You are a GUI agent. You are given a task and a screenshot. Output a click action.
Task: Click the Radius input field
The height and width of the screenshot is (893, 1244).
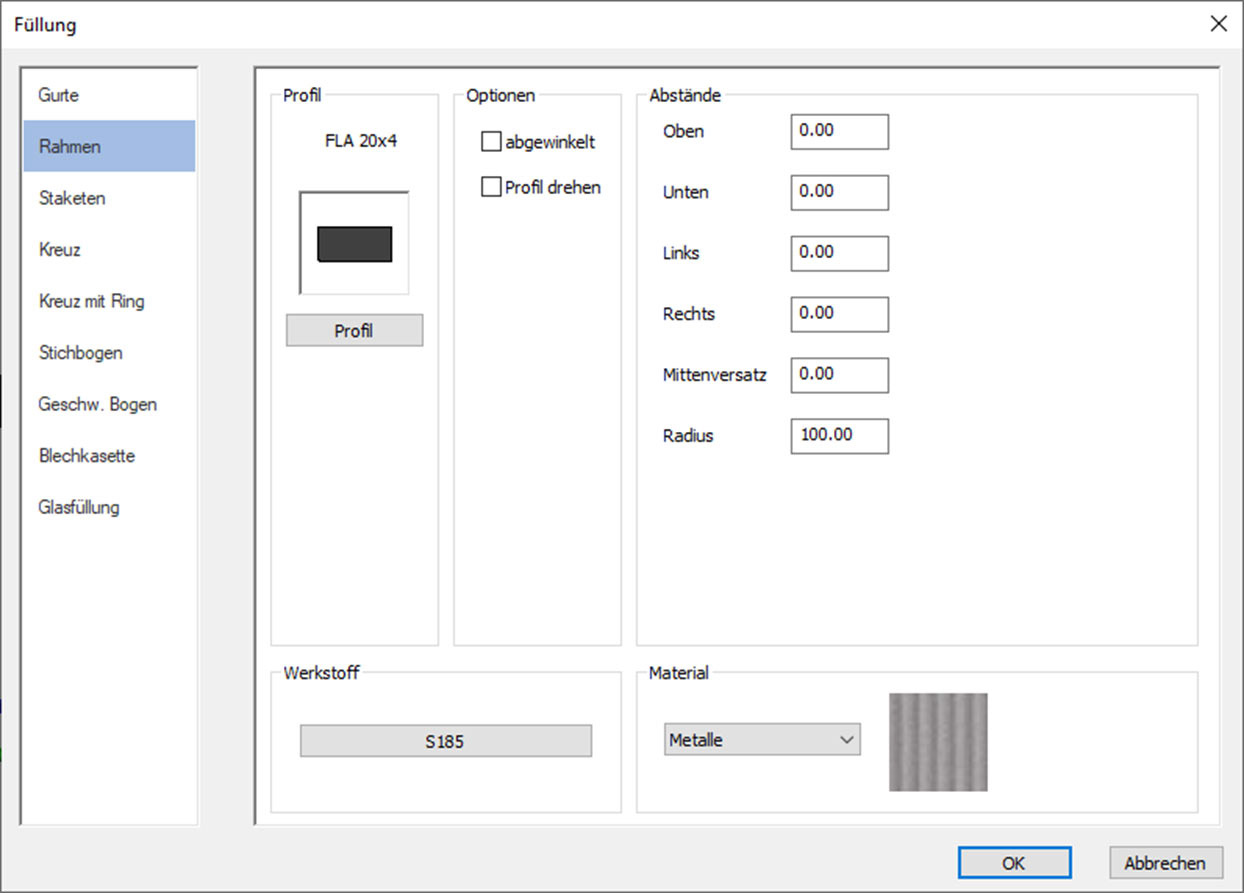[x=839, y=436]
